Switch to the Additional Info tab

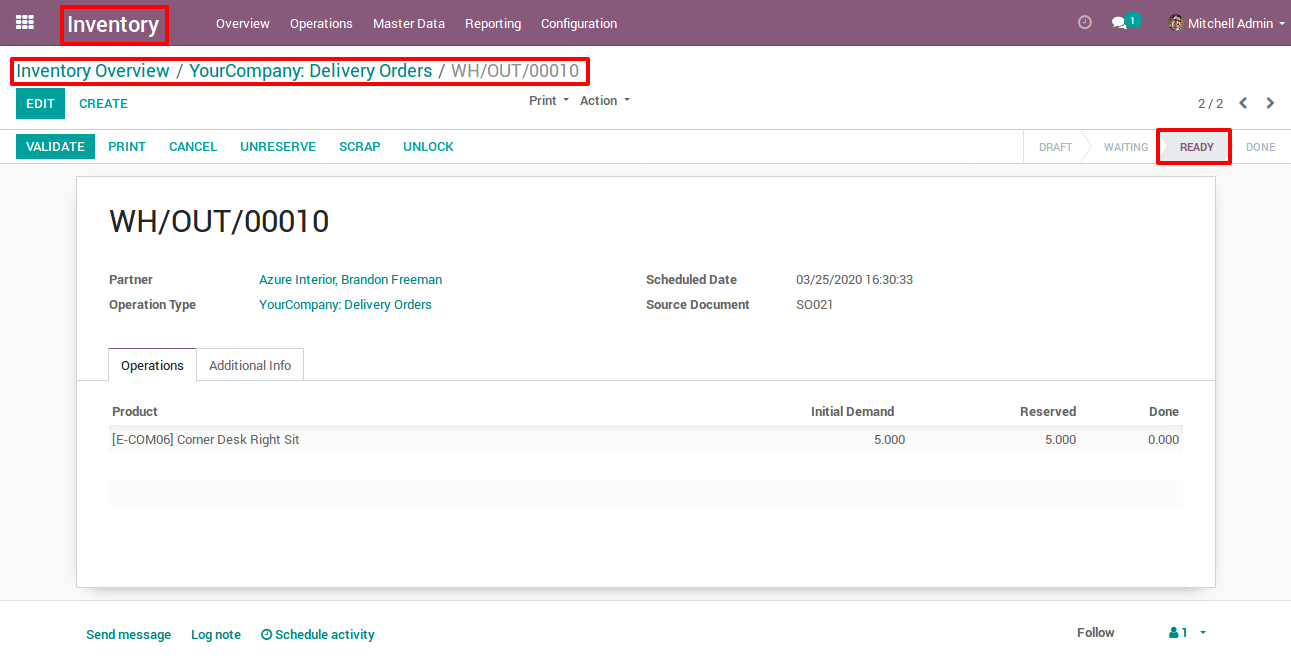click(250, 365)
